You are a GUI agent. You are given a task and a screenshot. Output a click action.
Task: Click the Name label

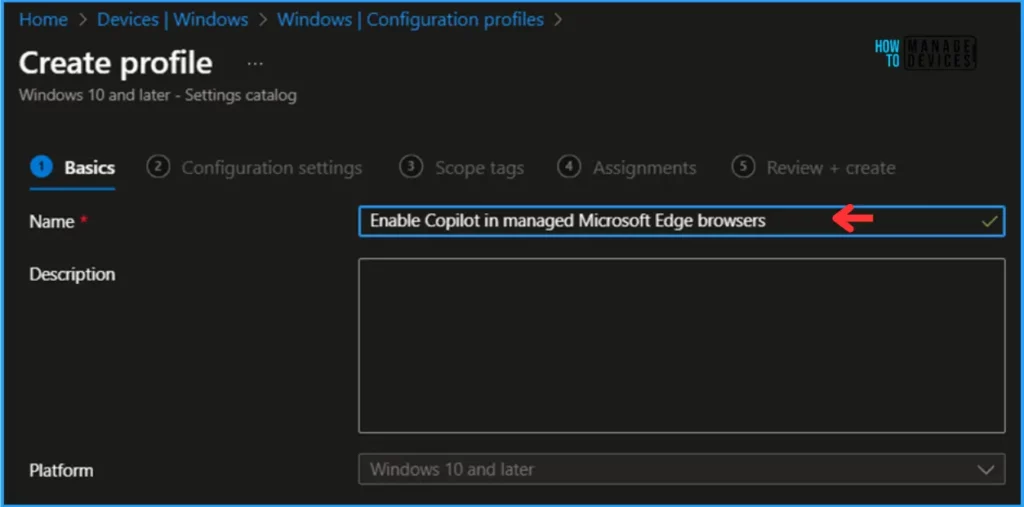[52, 222]
